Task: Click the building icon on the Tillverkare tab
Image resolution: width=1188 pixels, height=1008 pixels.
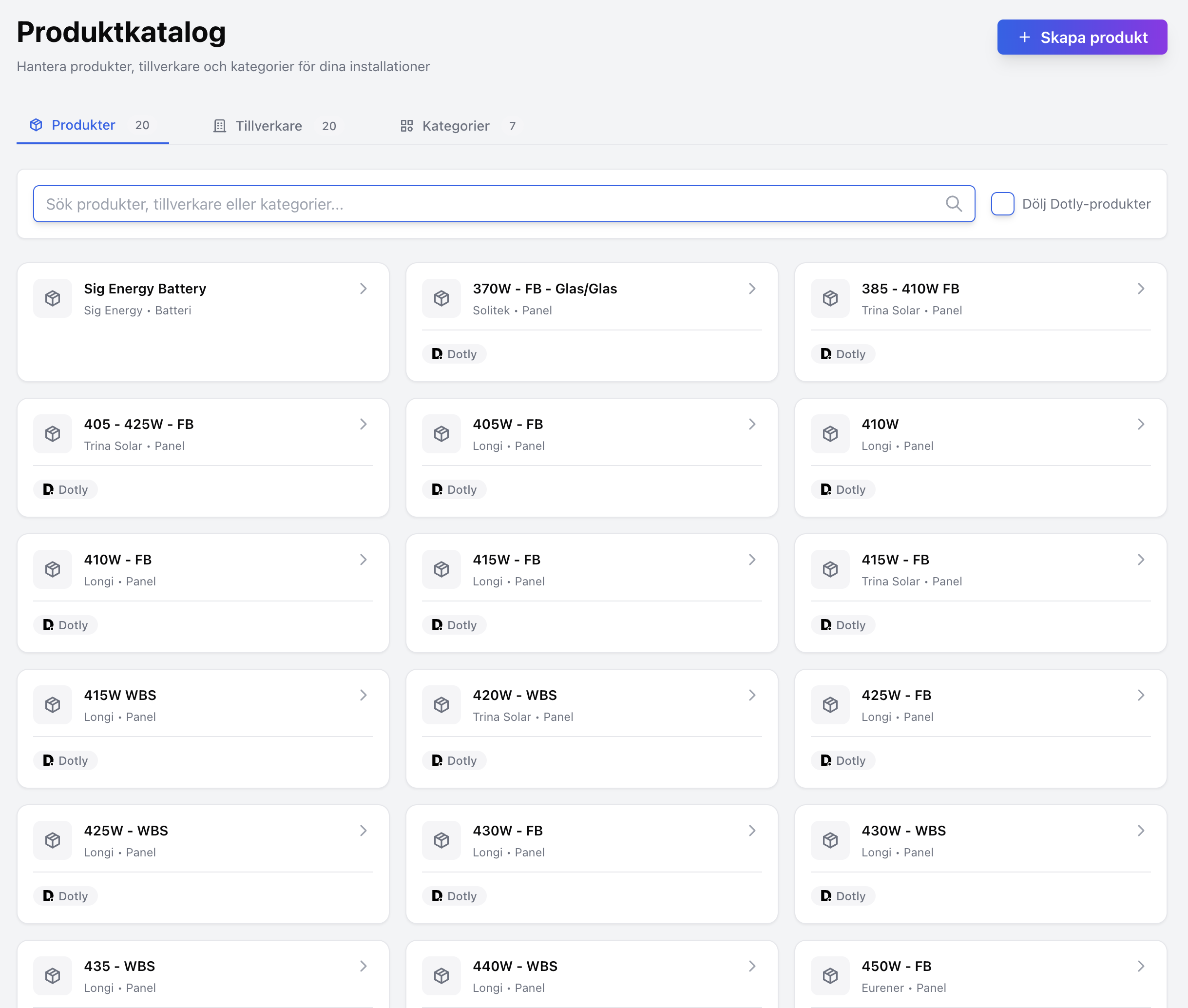Action: click(x=219, y=126)
